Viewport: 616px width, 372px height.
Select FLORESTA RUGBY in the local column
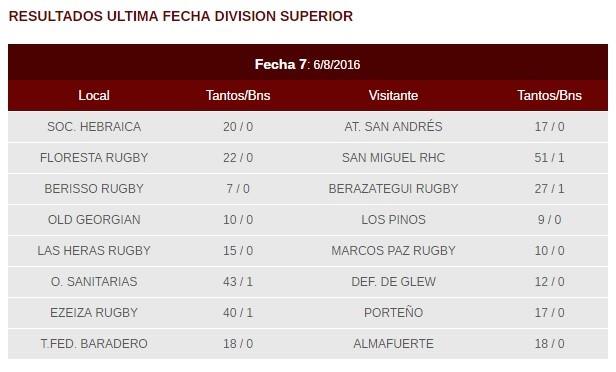coord(94,158)
